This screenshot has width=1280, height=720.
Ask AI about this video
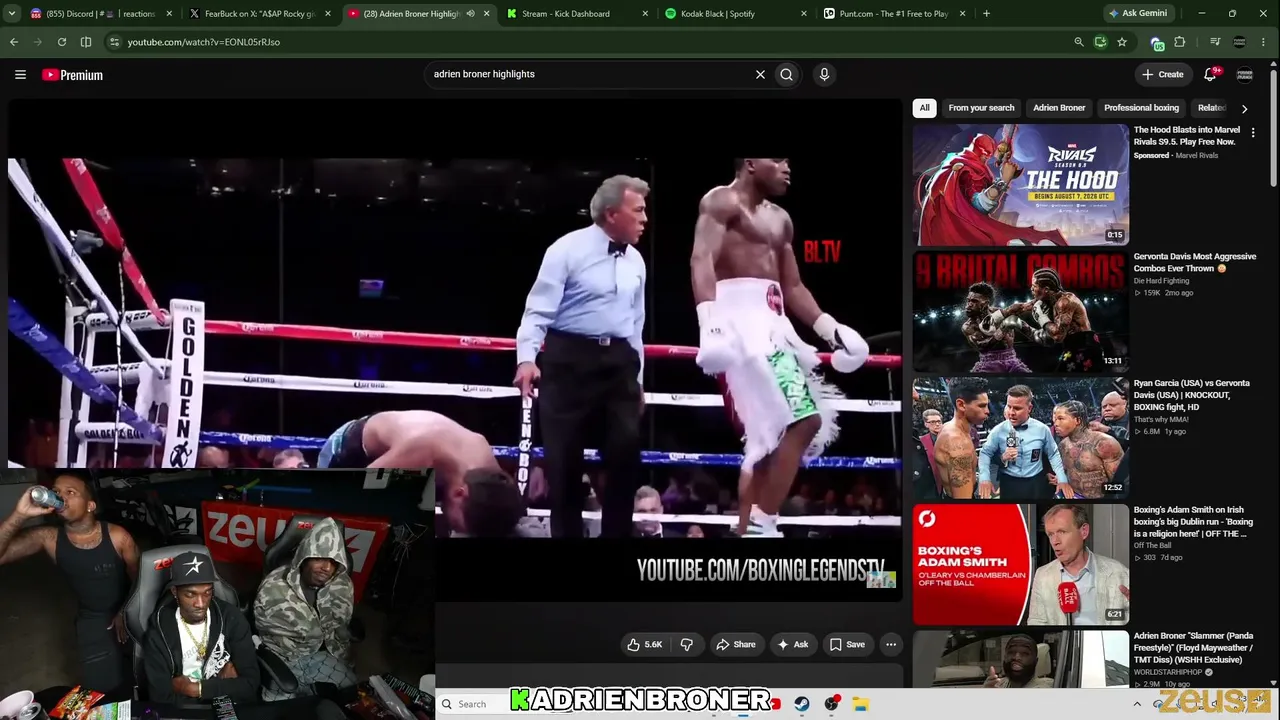pyautogui.click(x=792, y=645)
